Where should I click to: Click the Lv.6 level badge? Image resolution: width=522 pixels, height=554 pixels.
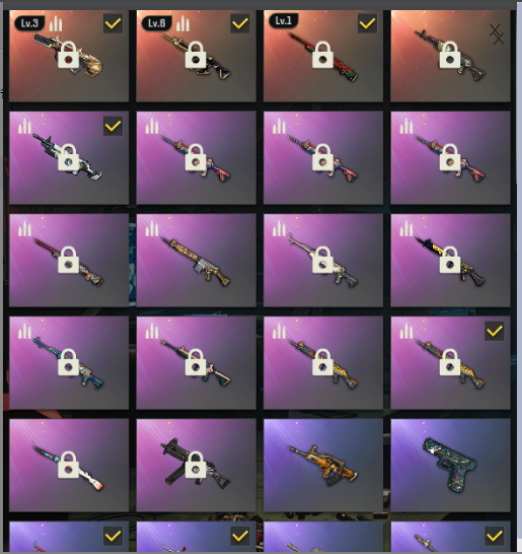(x=157, y=23)
